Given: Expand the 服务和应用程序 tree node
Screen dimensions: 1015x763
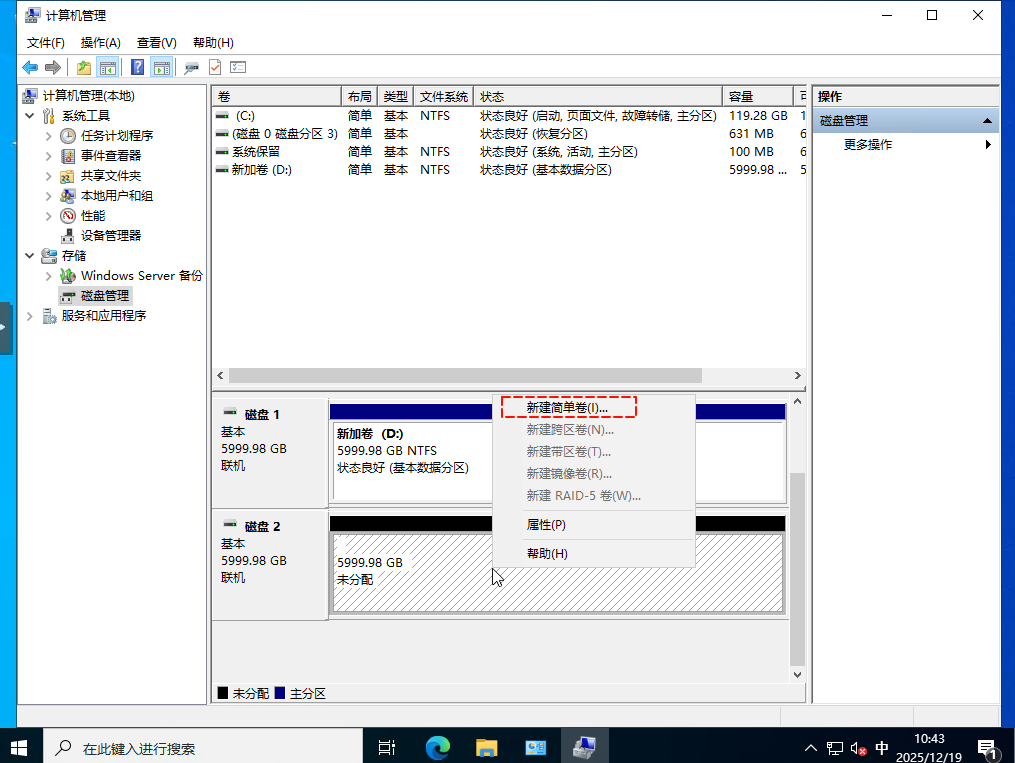Looking at the screenshot, I should 29,316.
